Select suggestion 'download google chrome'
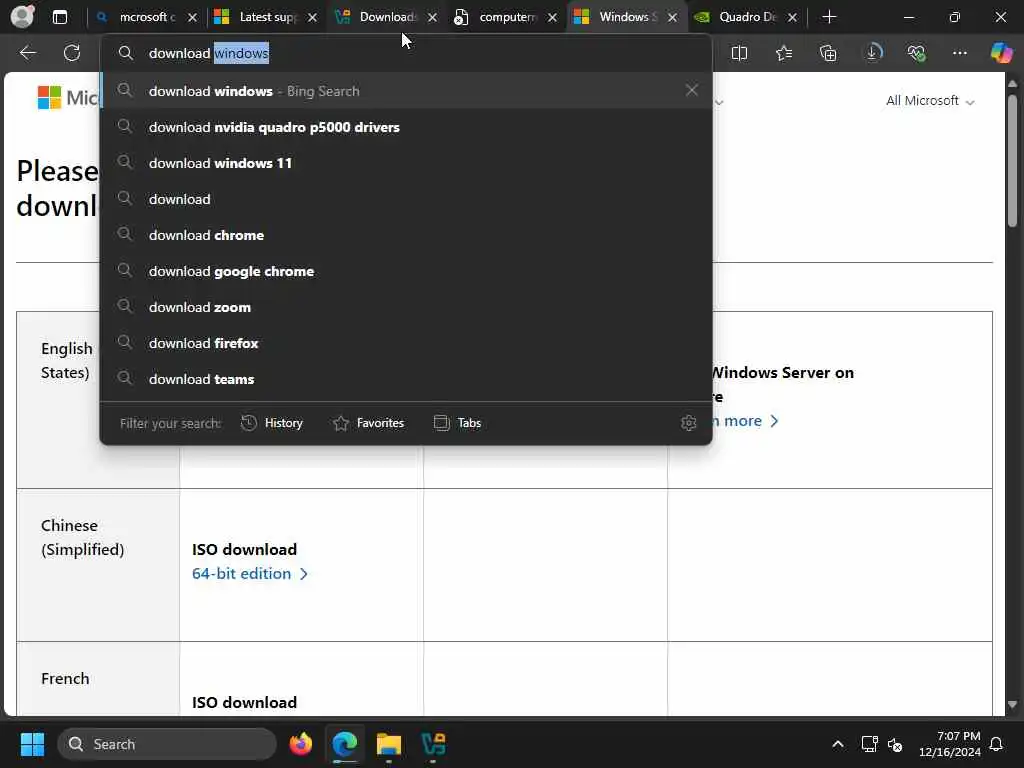The width and height of the screenshot is (1024, 768). coord(406,270)
